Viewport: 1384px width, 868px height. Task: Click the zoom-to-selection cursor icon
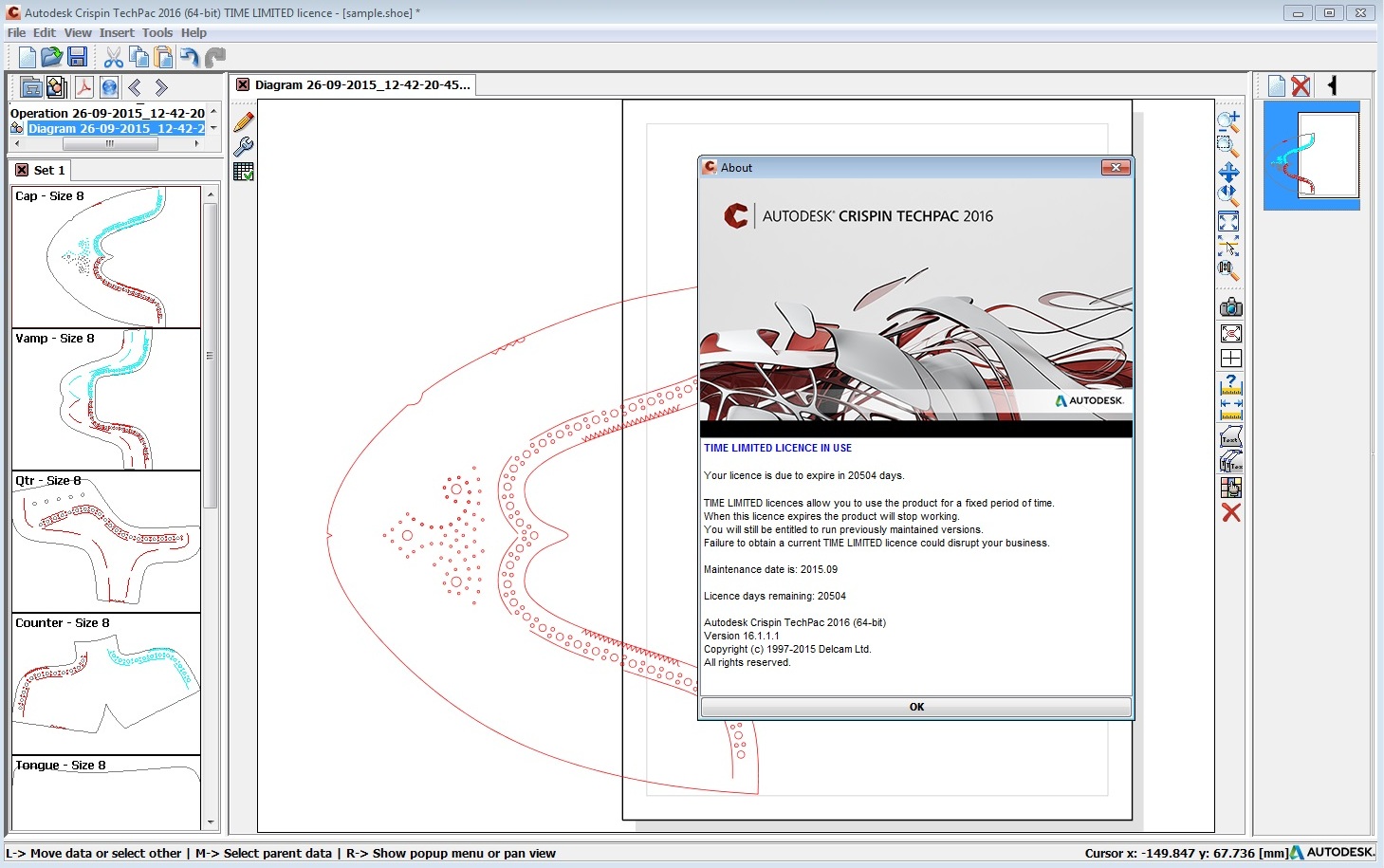pos(1228,249)
